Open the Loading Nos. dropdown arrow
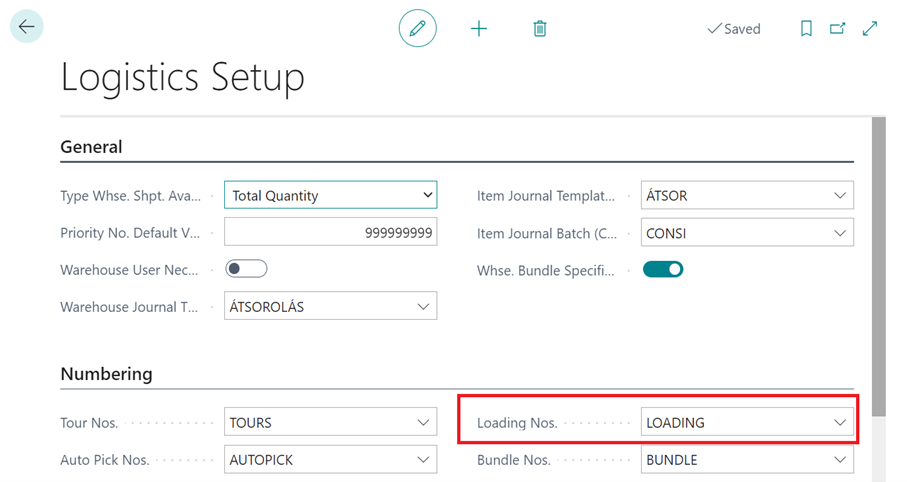This screenshot has width=907, height=482. pos(840,423)
